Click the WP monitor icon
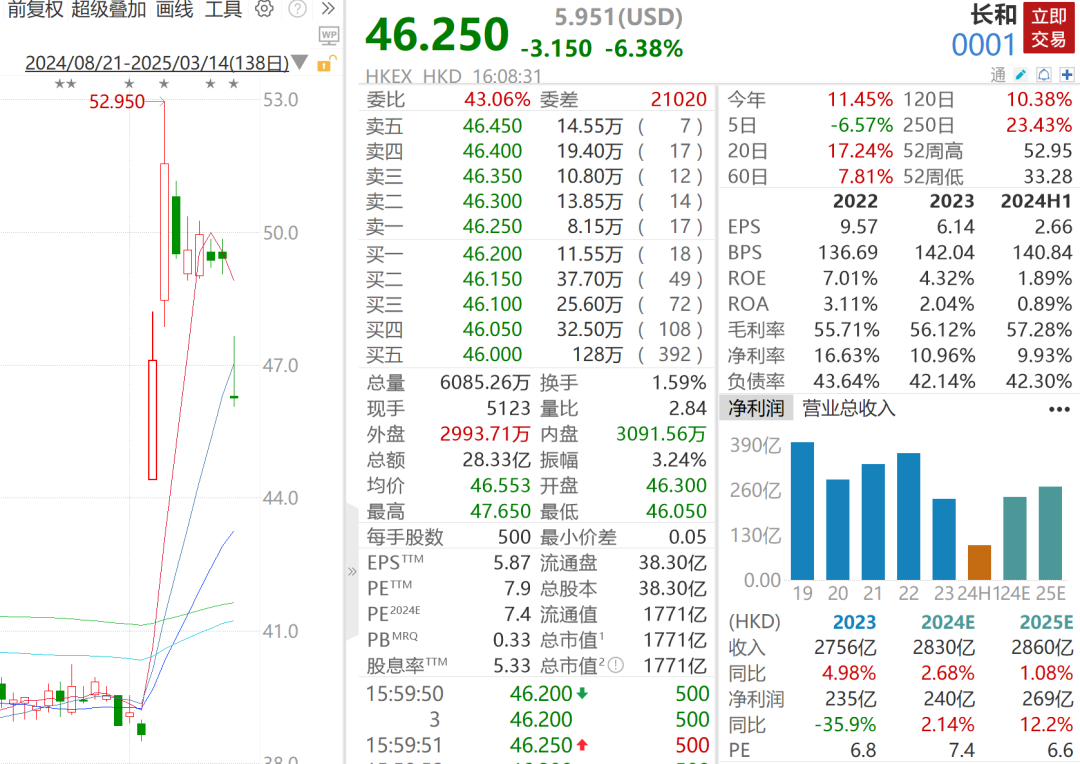The height and width of the screenshot is (764, 1080). [328, 36]
